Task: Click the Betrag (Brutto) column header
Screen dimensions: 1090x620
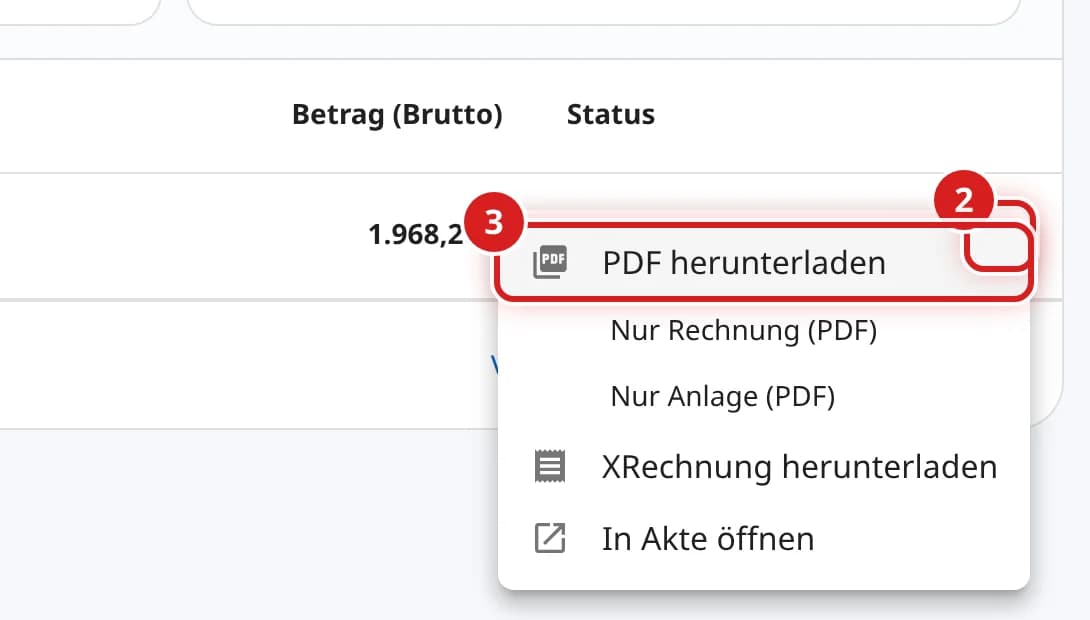Action: (397, 115)
